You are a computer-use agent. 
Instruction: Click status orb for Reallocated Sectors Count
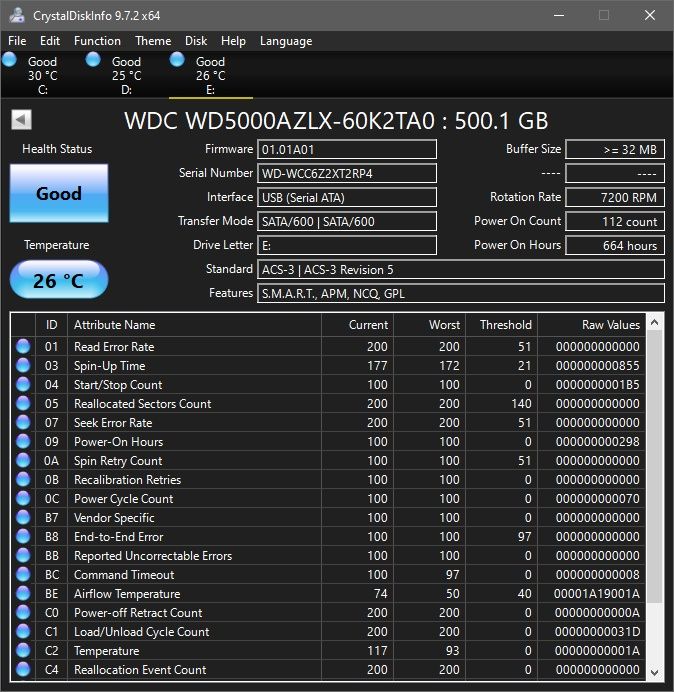pyautogui.click(x=23, y=404)
